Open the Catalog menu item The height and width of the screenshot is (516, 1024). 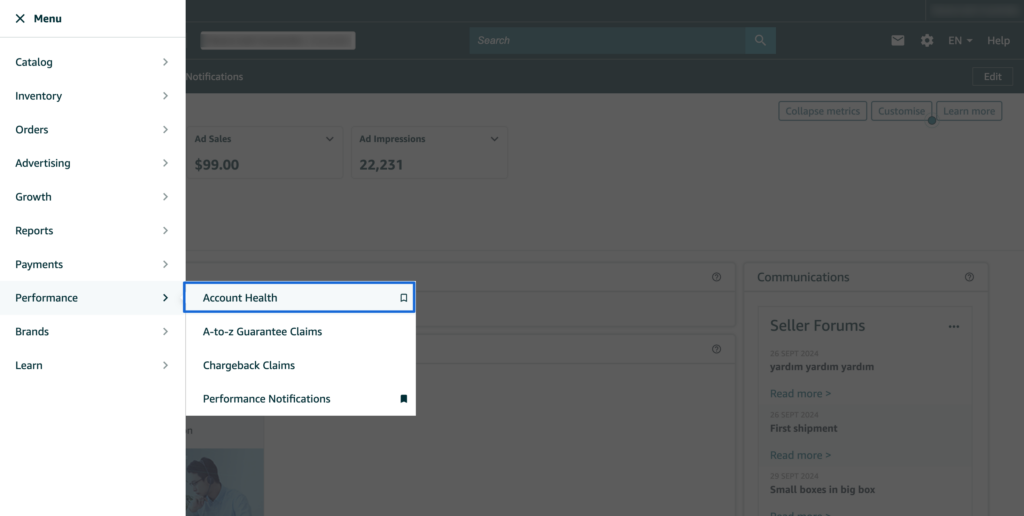pos(93,62)
